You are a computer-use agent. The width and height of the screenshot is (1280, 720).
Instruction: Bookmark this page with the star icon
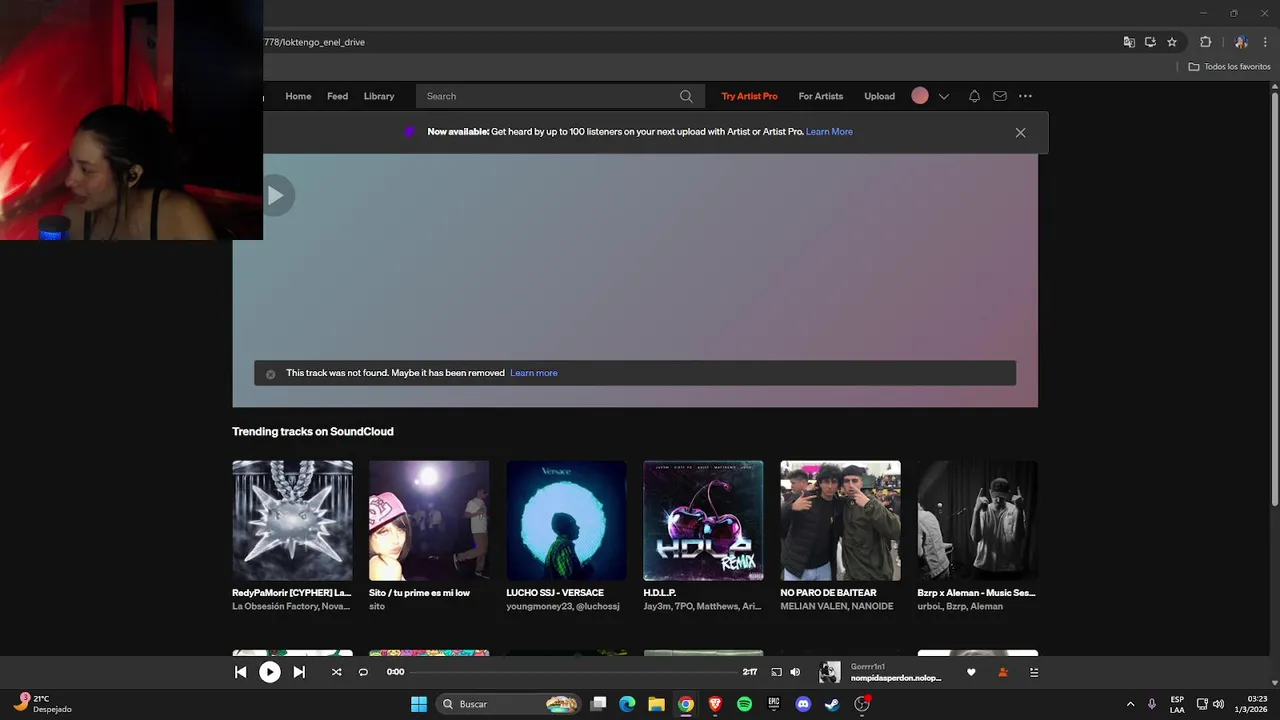point(1172,42)
